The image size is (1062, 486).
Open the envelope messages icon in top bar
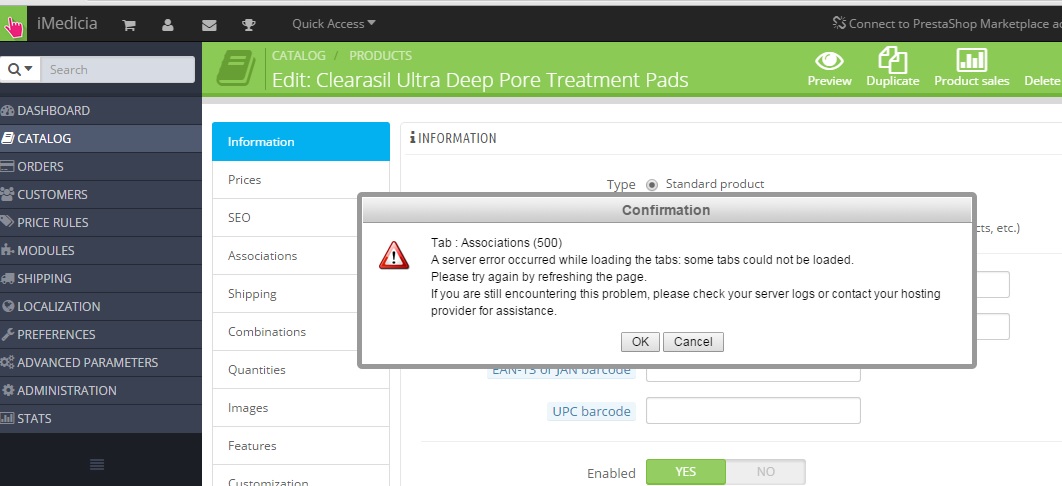[209, 25]
